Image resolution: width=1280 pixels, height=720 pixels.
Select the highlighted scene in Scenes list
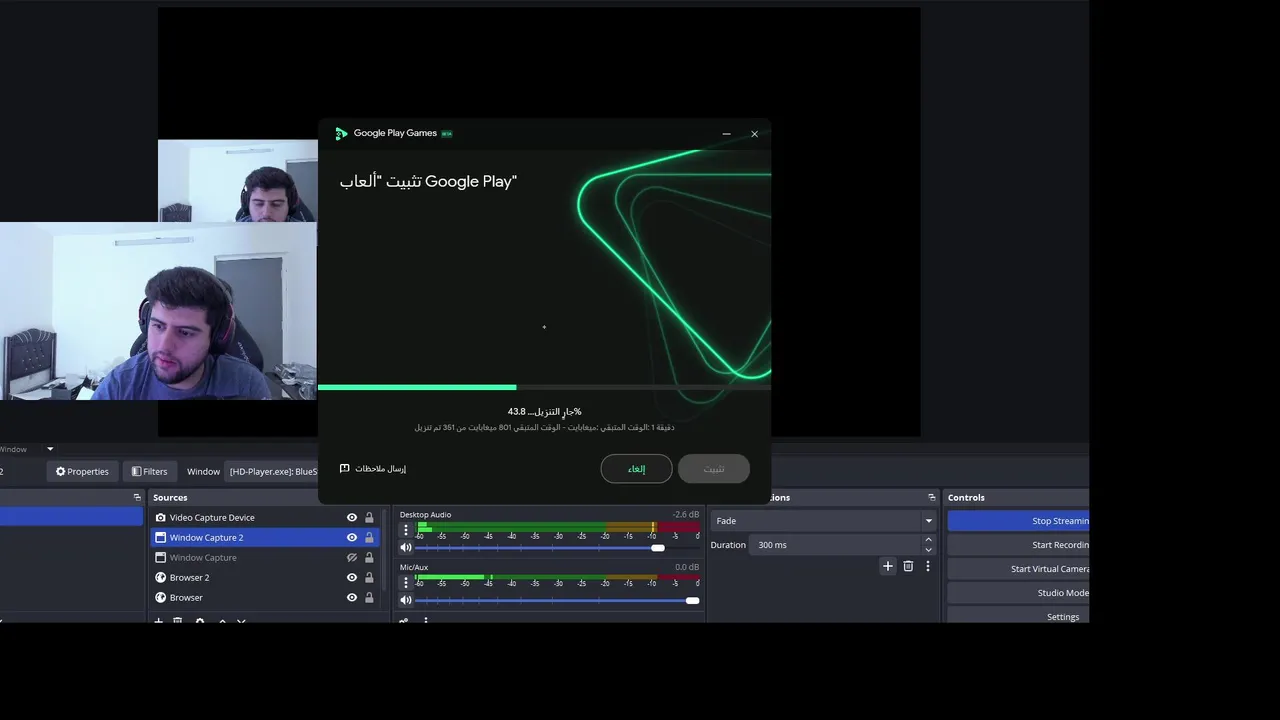click(72, 516)
